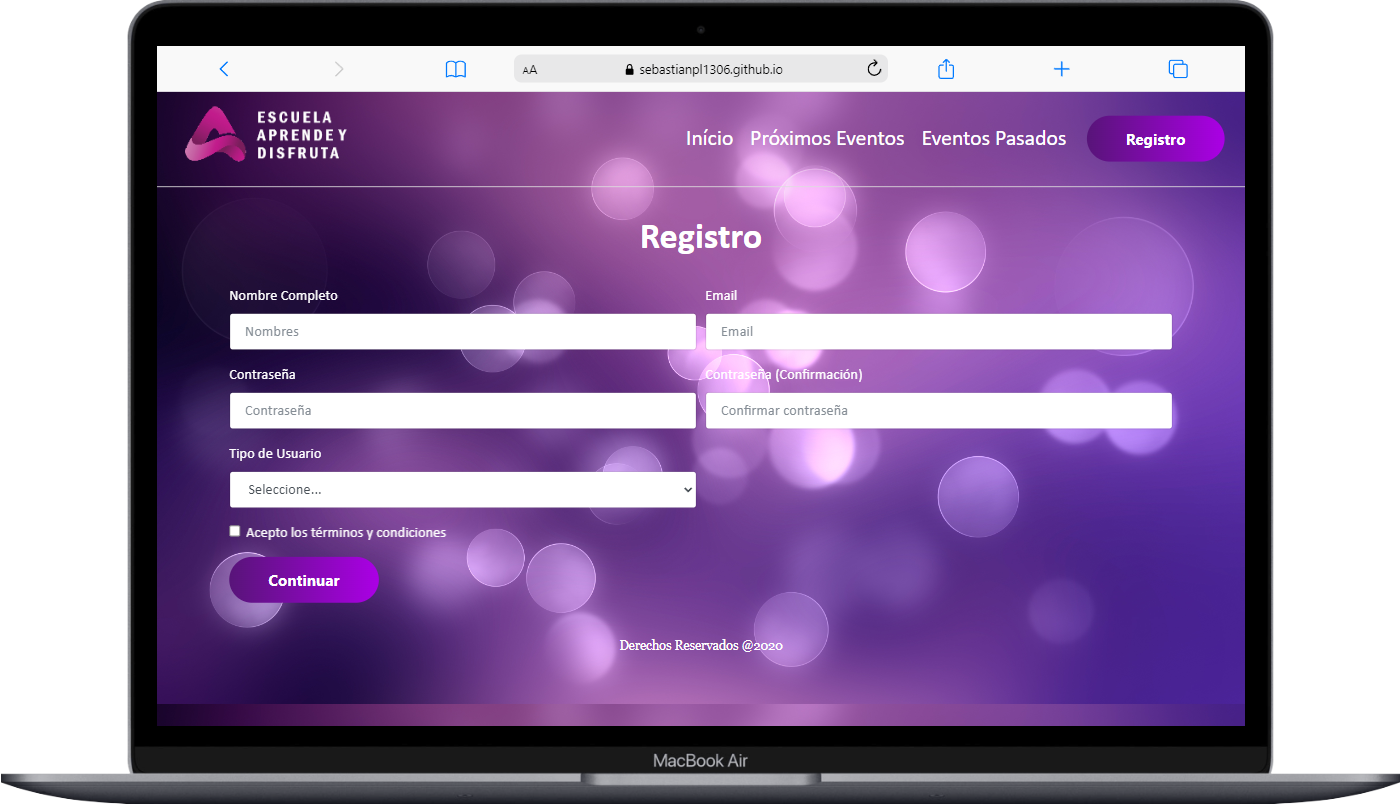Show the tab overview icon
The height and width of the screenshot is (804, 1400).
[1178, 69]
